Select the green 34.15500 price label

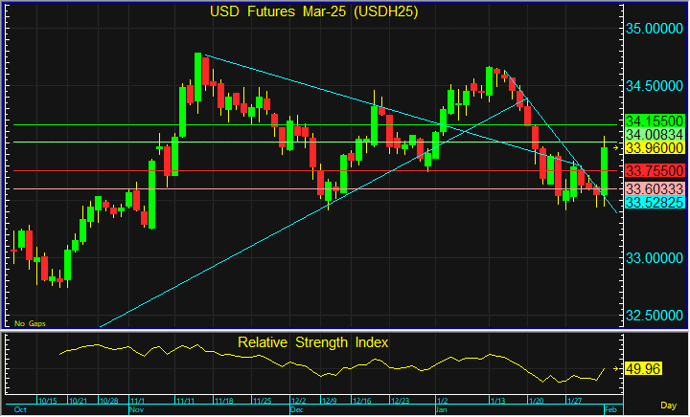pyautogui.click(x=652, y=118)
